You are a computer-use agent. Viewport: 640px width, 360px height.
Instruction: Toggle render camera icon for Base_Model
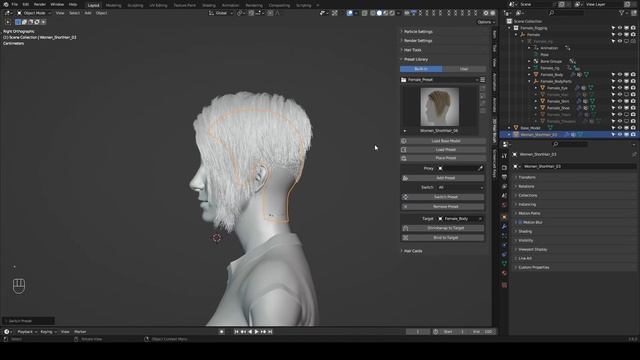(633, 128)
